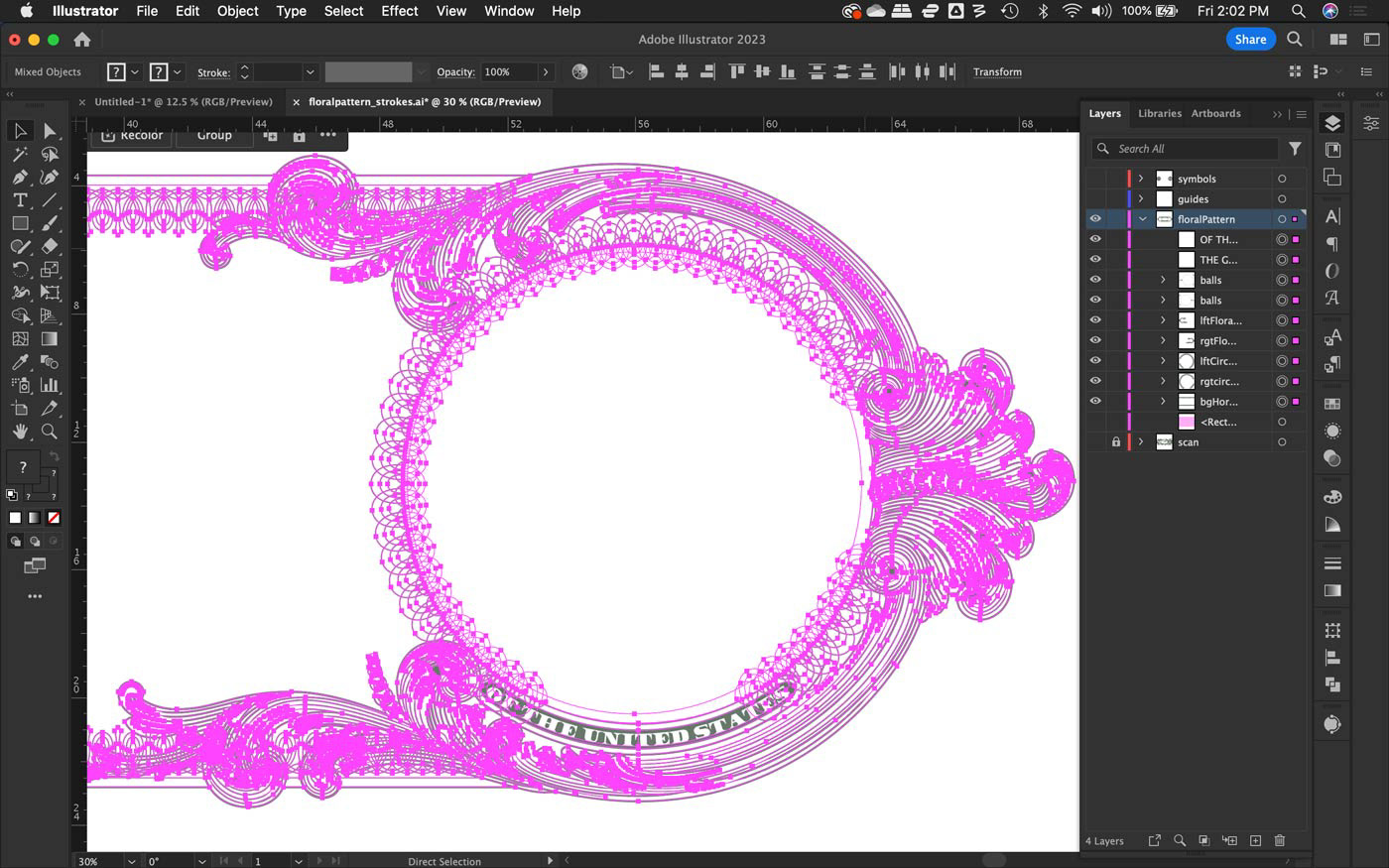
Task: Expand the bgHor... group
Action: click(x=1163, y=401)
